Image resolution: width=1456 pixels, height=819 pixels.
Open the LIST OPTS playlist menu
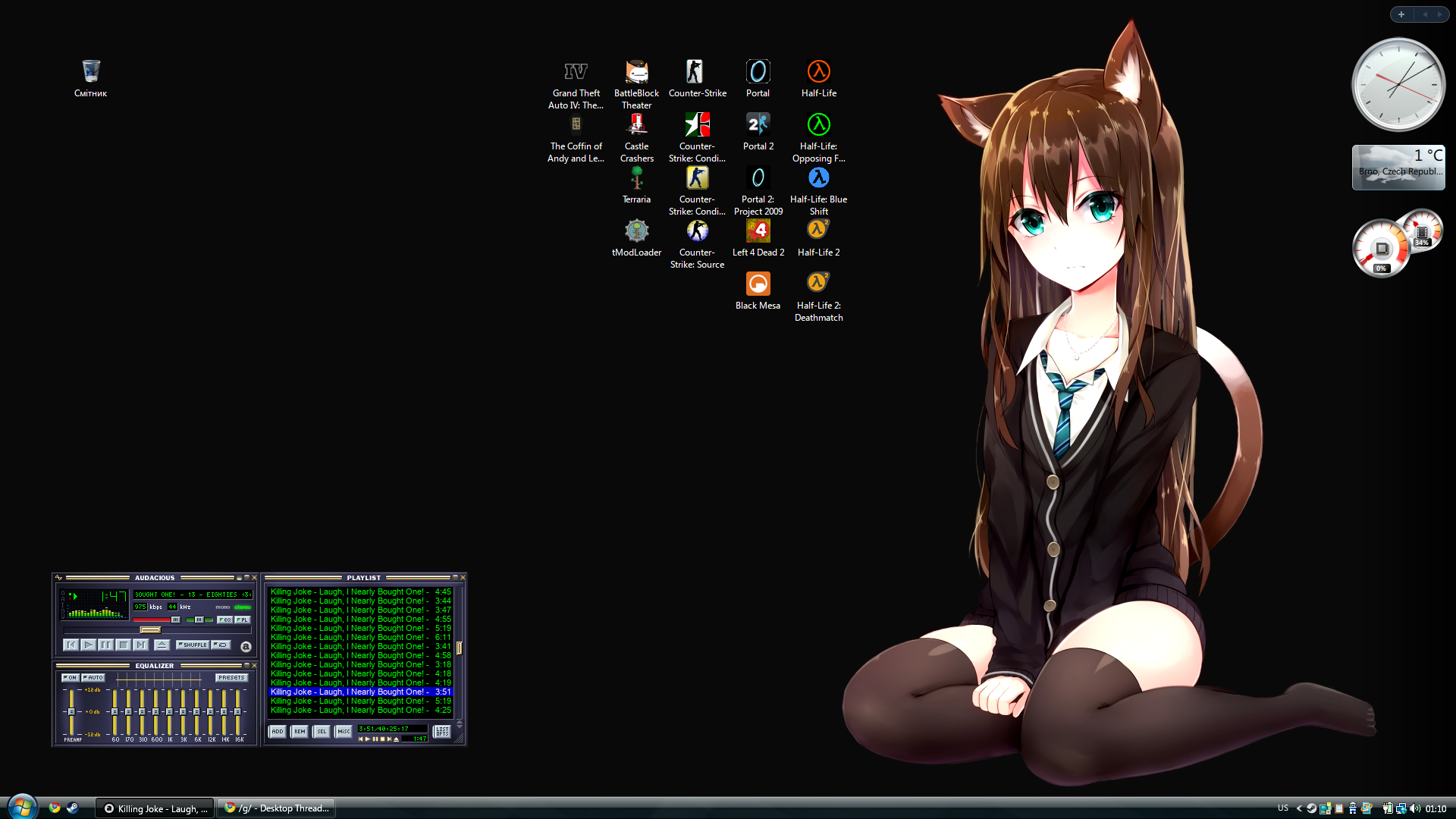(442, 732)
